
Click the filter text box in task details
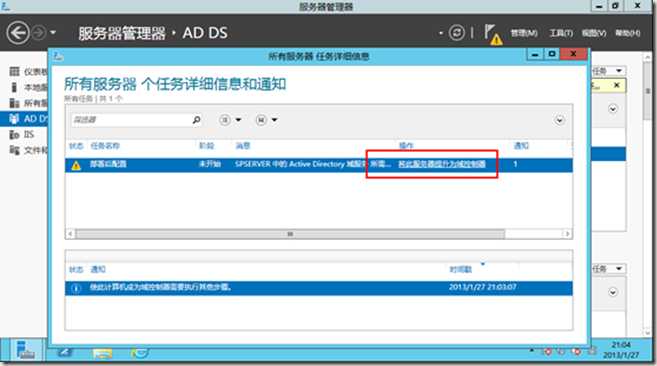click(x=131, y=120)
